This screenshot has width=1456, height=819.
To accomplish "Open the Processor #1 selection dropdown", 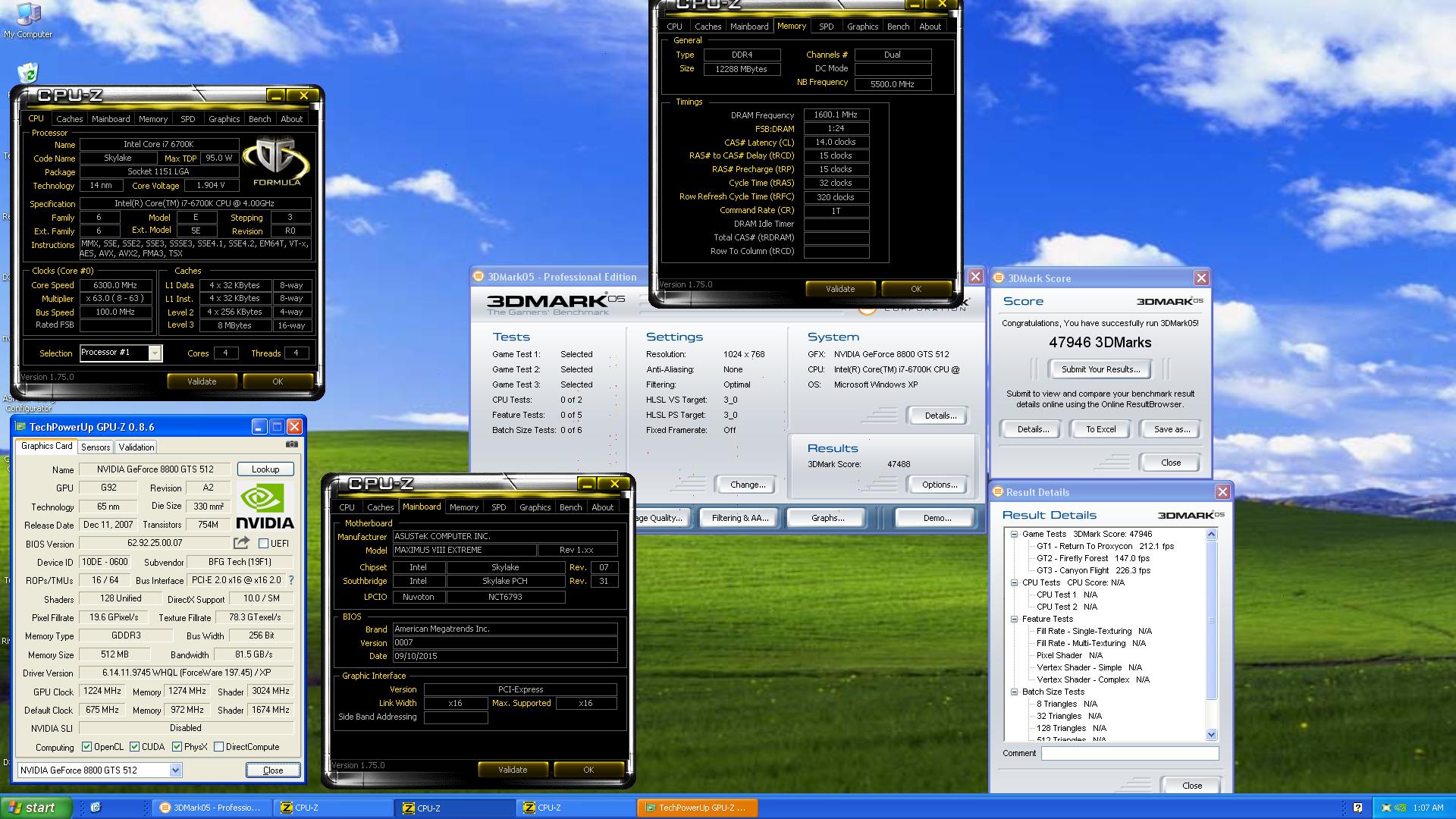I will point(155,353).
